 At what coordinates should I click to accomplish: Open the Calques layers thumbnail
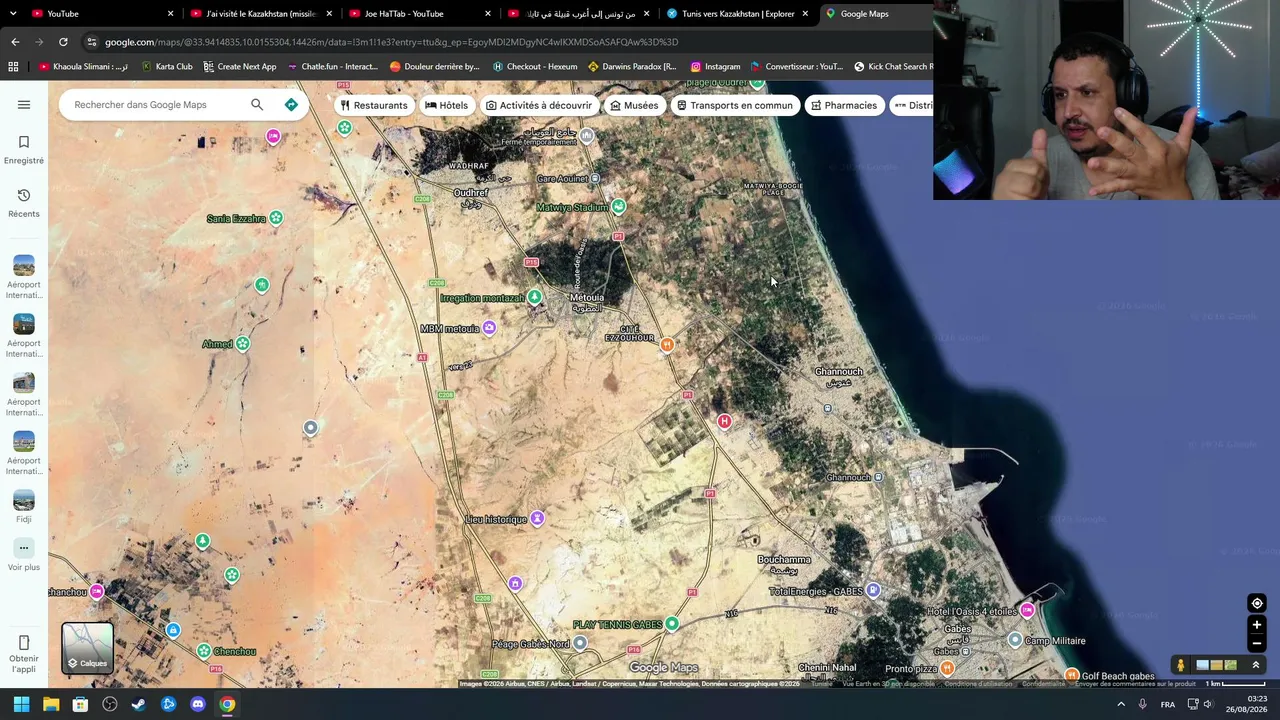point(87,648)
